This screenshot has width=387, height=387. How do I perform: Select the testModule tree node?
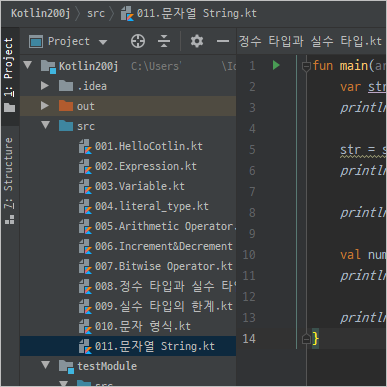tap(107, 366)
